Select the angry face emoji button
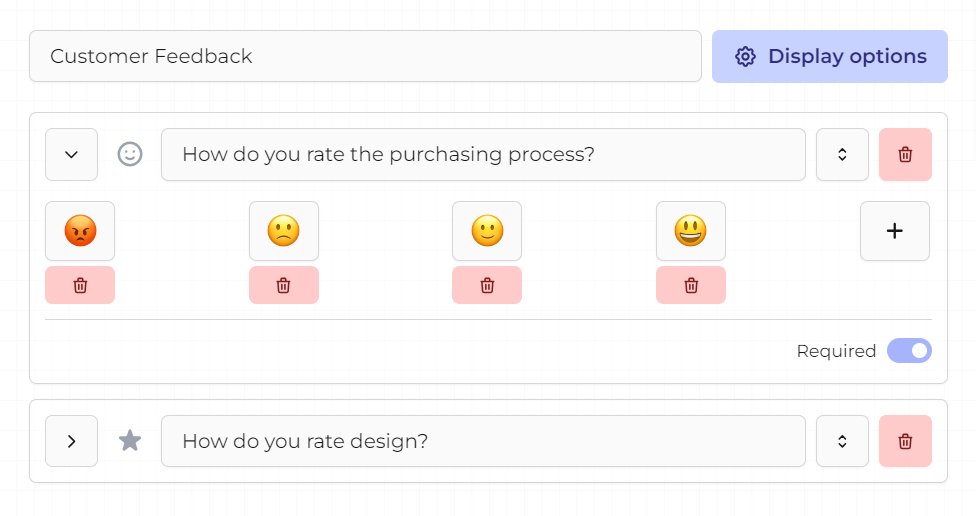The width and height of the screenshot is (976, 516). (80, 231)
